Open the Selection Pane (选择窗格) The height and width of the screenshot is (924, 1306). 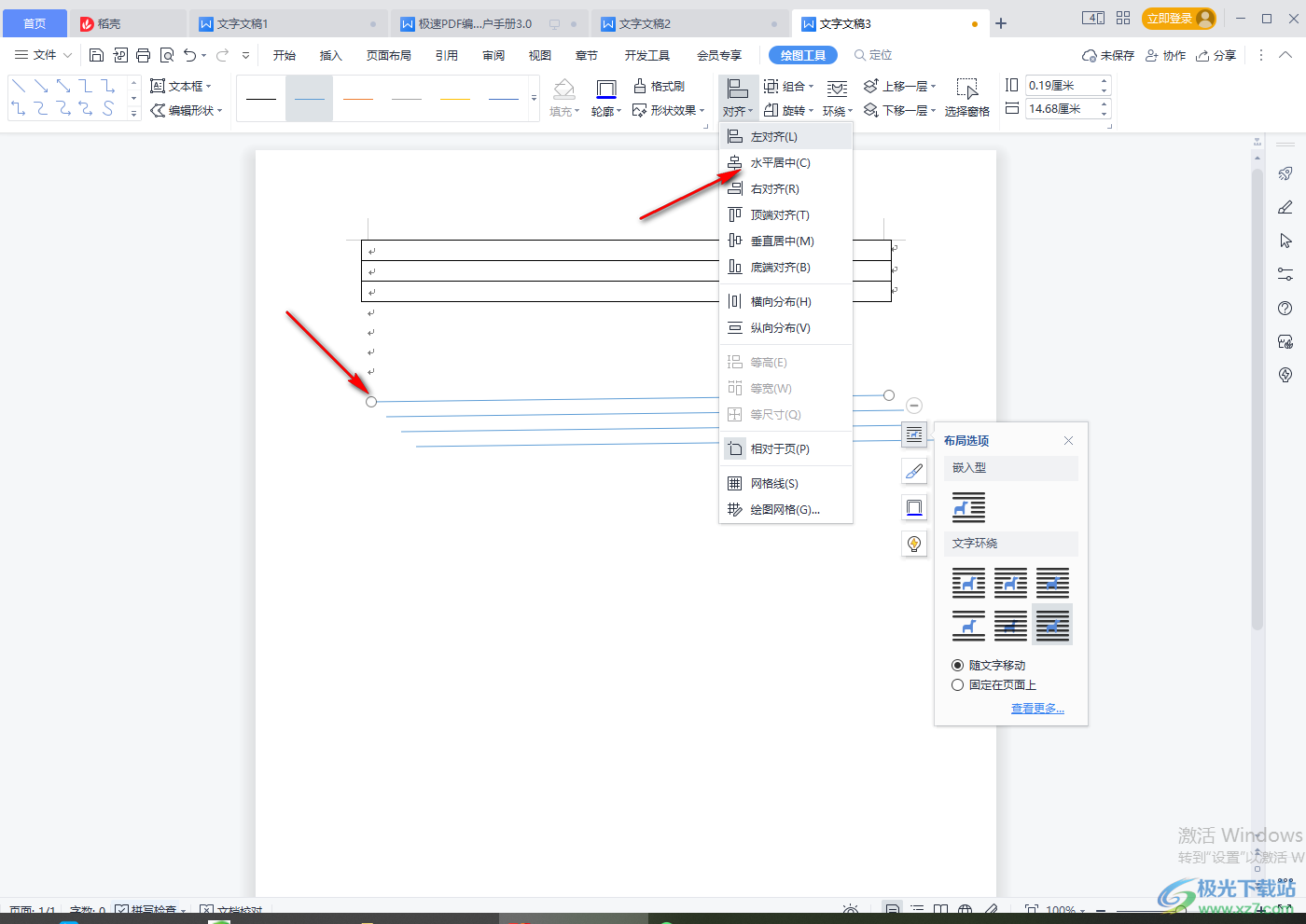(x=967, y=99)
